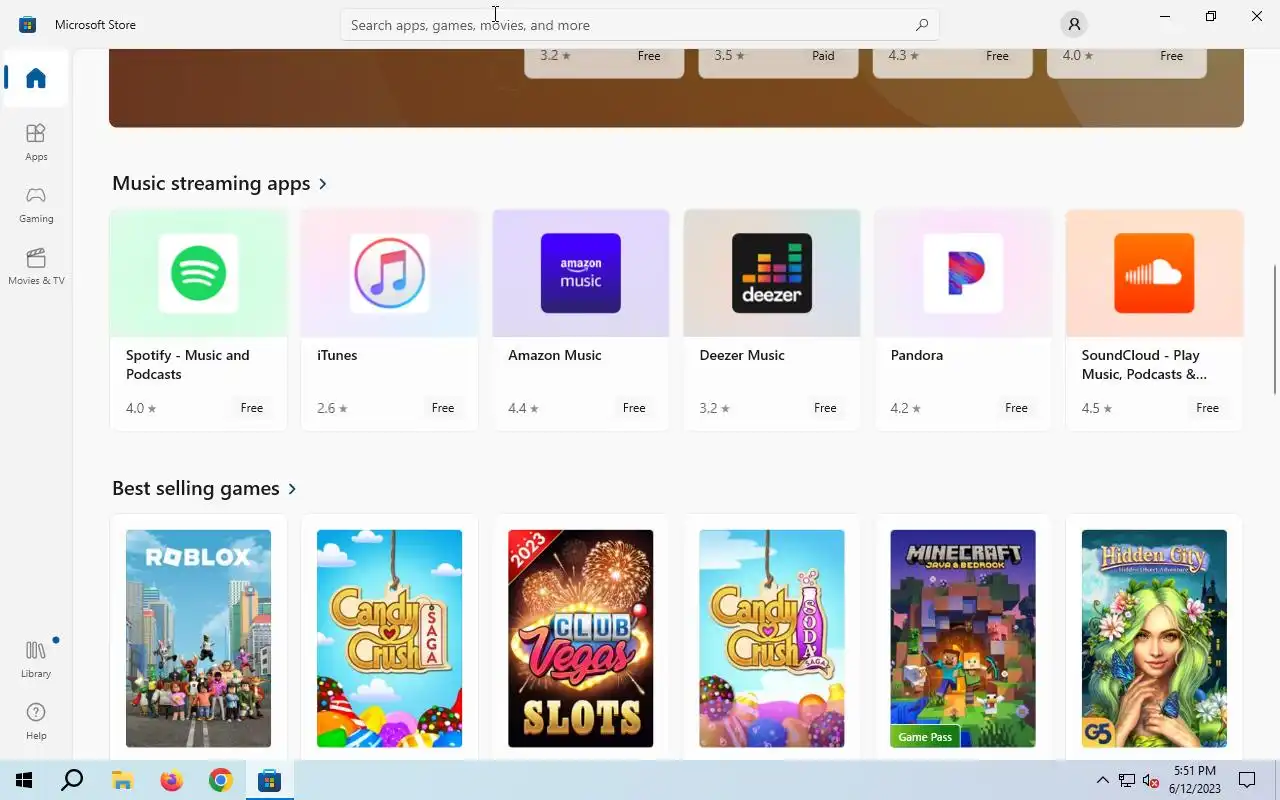
Task: Go to the Apps section
Action: [x=36, y=142]
